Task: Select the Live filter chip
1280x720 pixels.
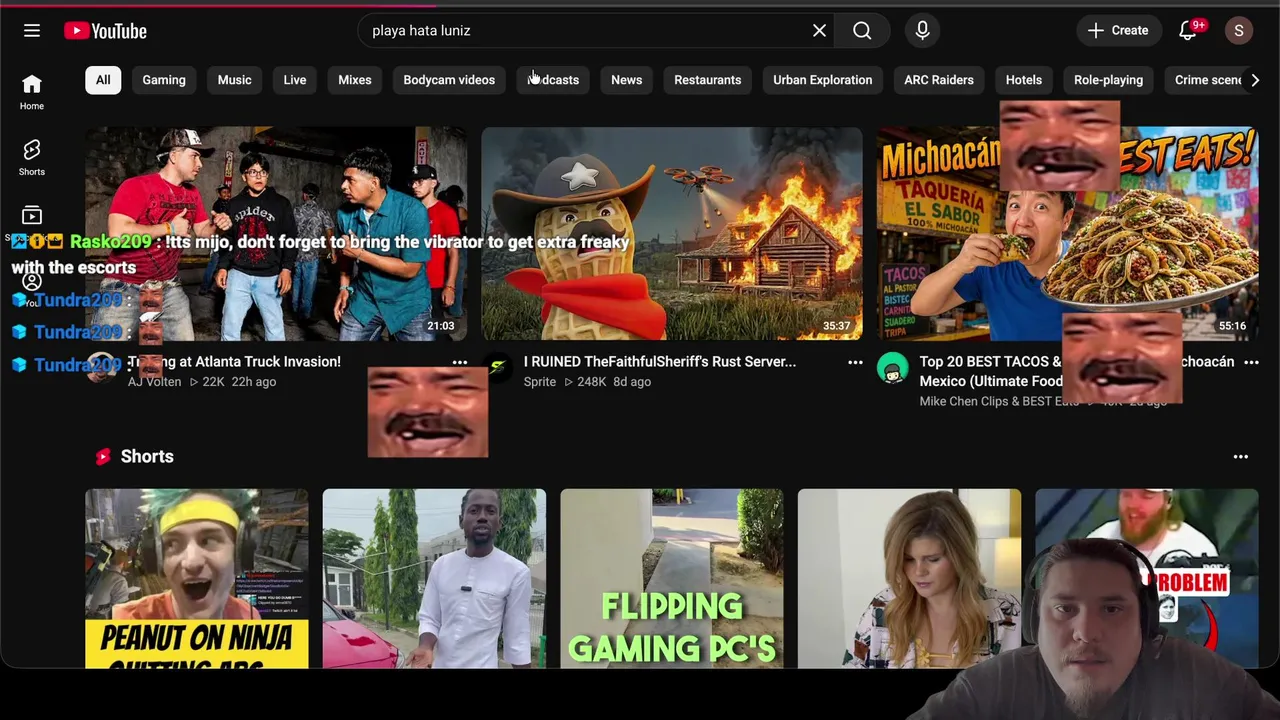Action: tap(295, 80)
